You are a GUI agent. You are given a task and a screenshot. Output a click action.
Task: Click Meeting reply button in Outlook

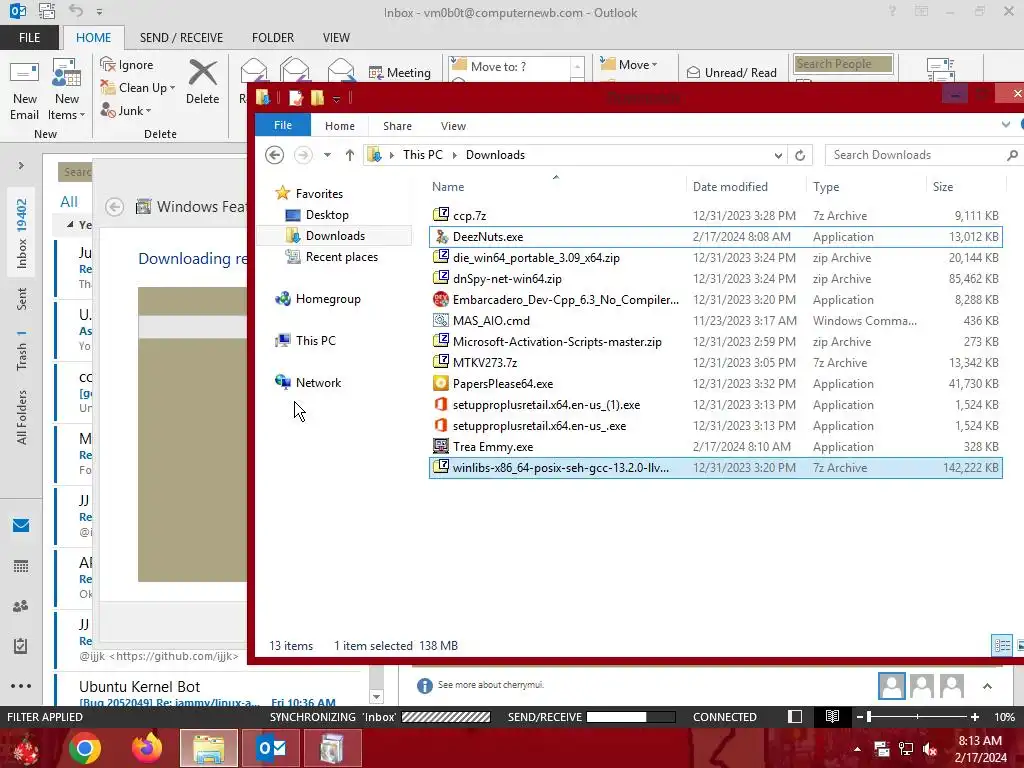pyautogui.click(x=400, y=72)
